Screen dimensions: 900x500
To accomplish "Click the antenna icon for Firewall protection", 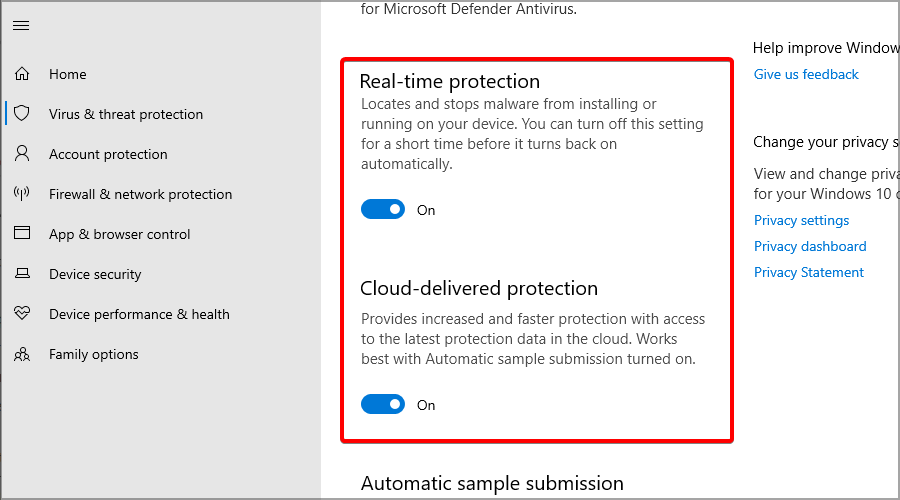I will click(22, 193).
